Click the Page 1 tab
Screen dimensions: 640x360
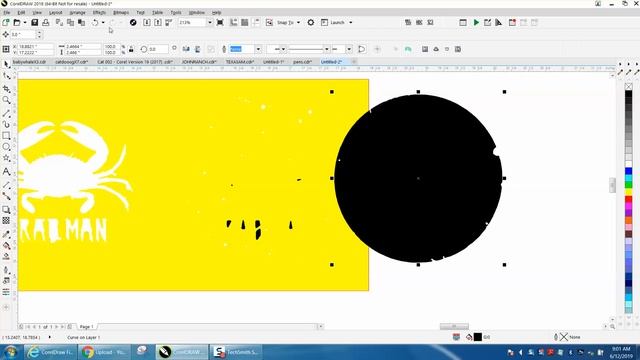click(x=87, y=327)
